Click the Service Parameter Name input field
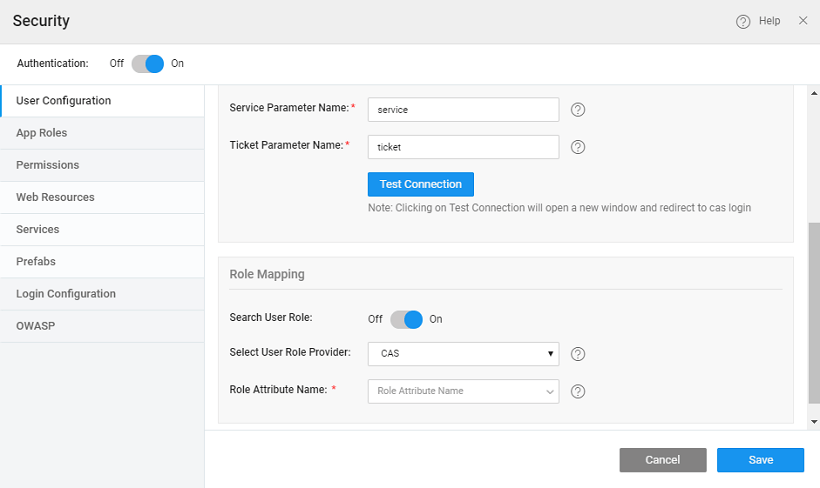Screen dimensions: 820x488 point(463,110)
